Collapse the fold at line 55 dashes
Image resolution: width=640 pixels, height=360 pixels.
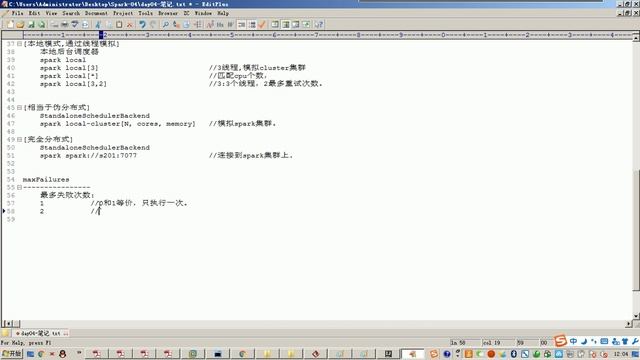pyautogui.click(x=19, y=187)
